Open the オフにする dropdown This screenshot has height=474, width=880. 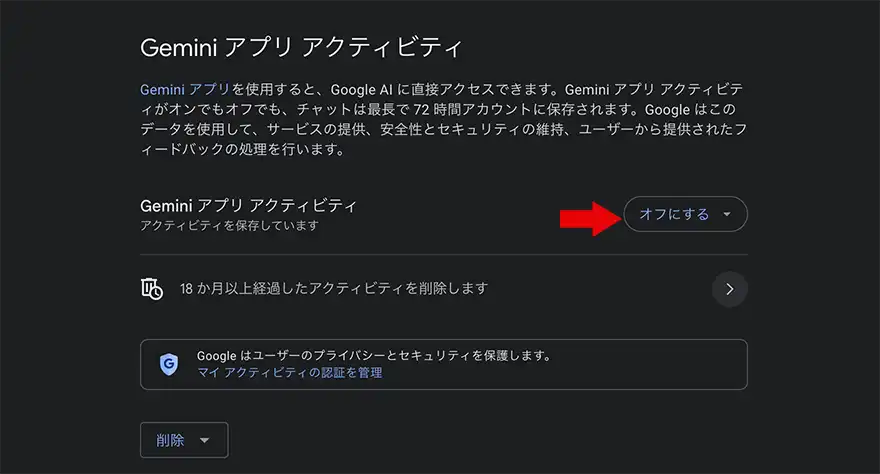(685, 214)
